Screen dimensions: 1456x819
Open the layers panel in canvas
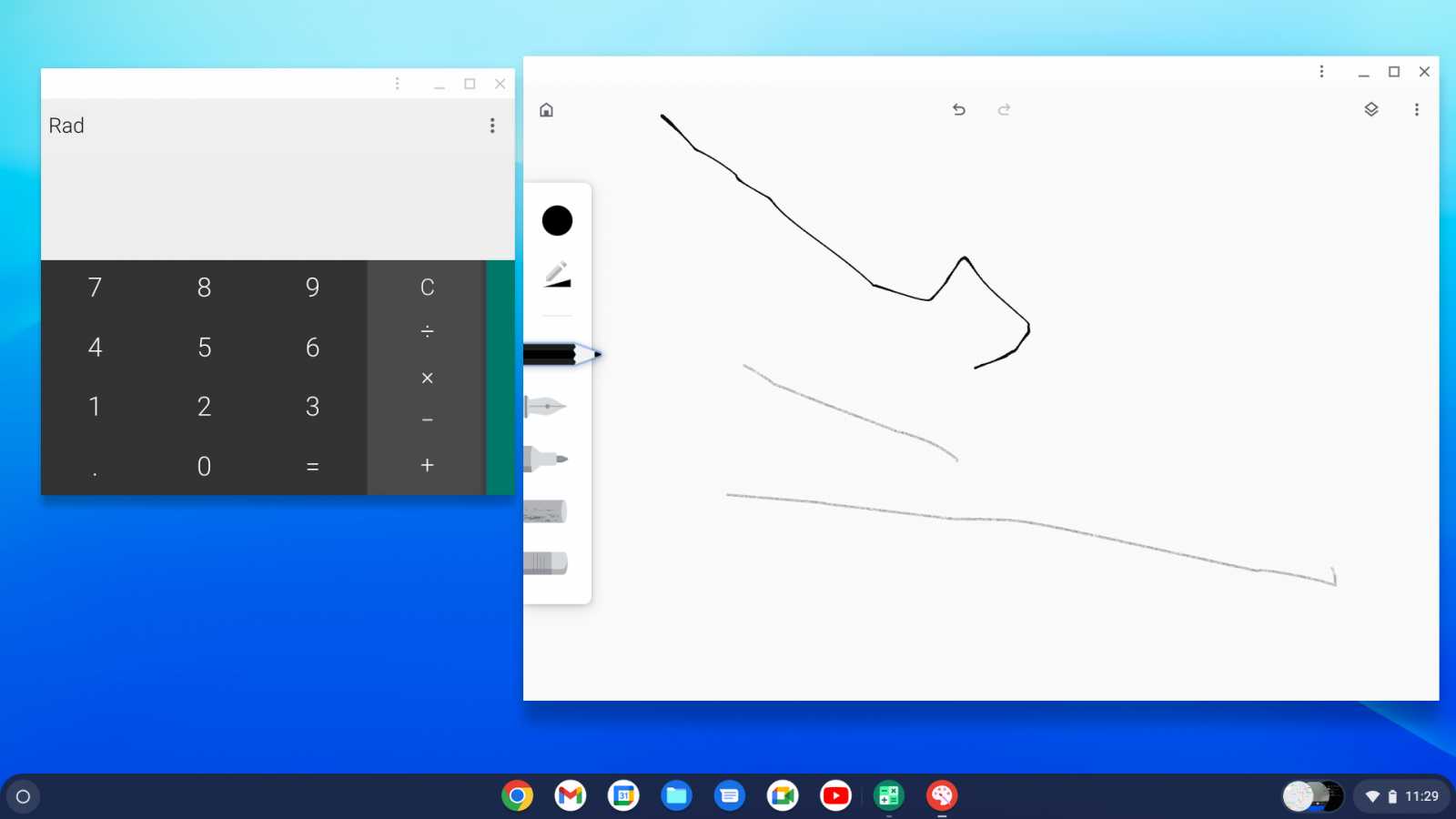(x=1371, y=109)
